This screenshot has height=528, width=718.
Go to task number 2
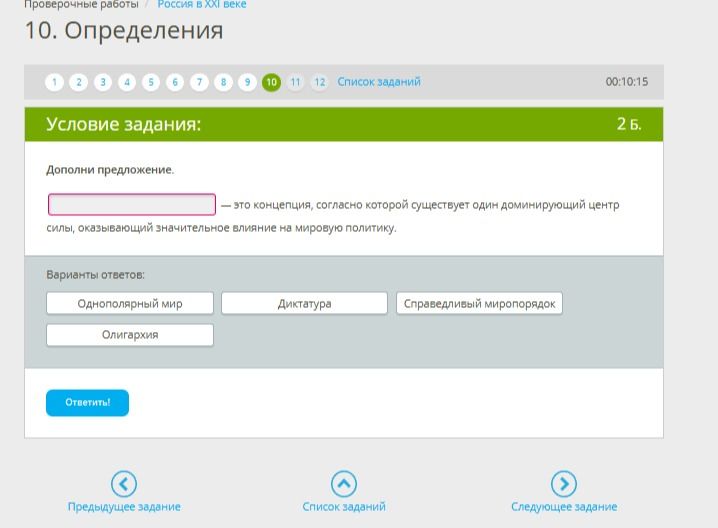click(79, 82)
